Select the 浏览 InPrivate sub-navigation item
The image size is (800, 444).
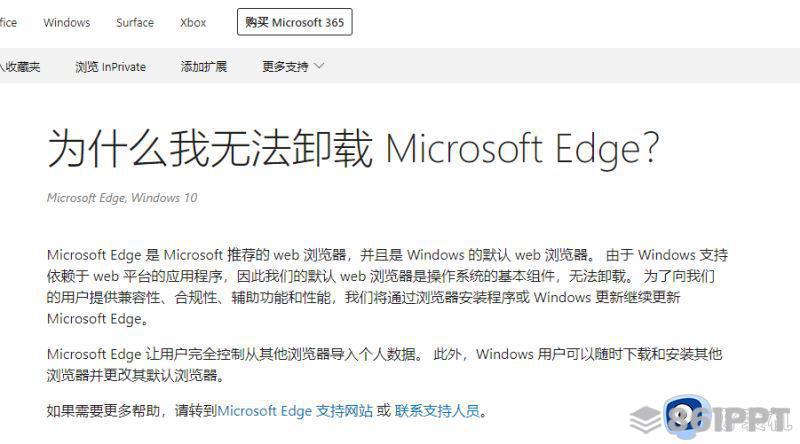(111, 67)
